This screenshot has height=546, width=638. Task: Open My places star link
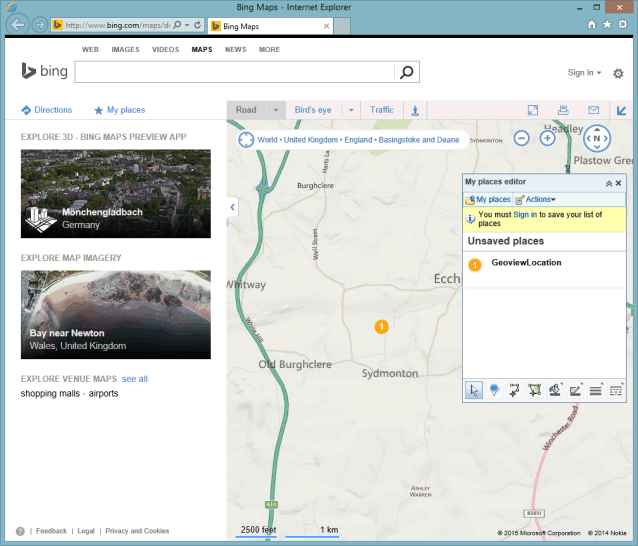(x=120, y=110)
